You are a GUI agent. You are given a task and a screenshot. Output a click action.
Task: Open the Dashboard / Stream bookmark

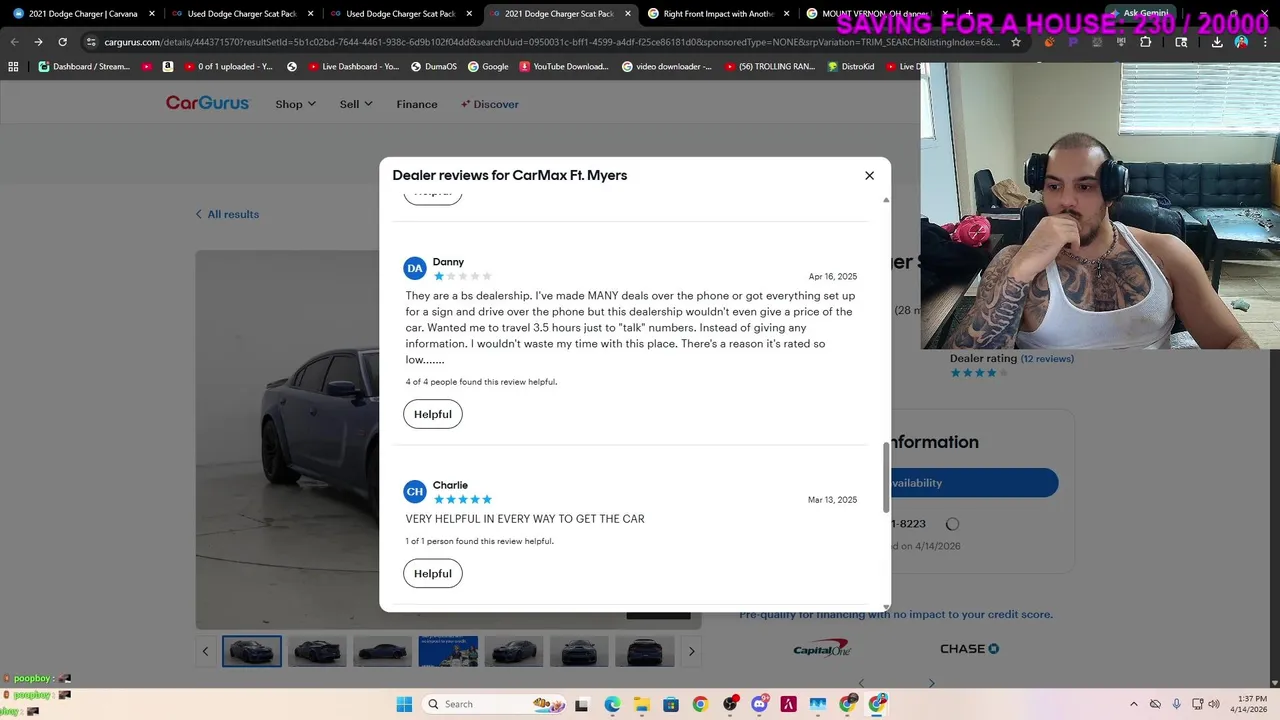(84, 66)
